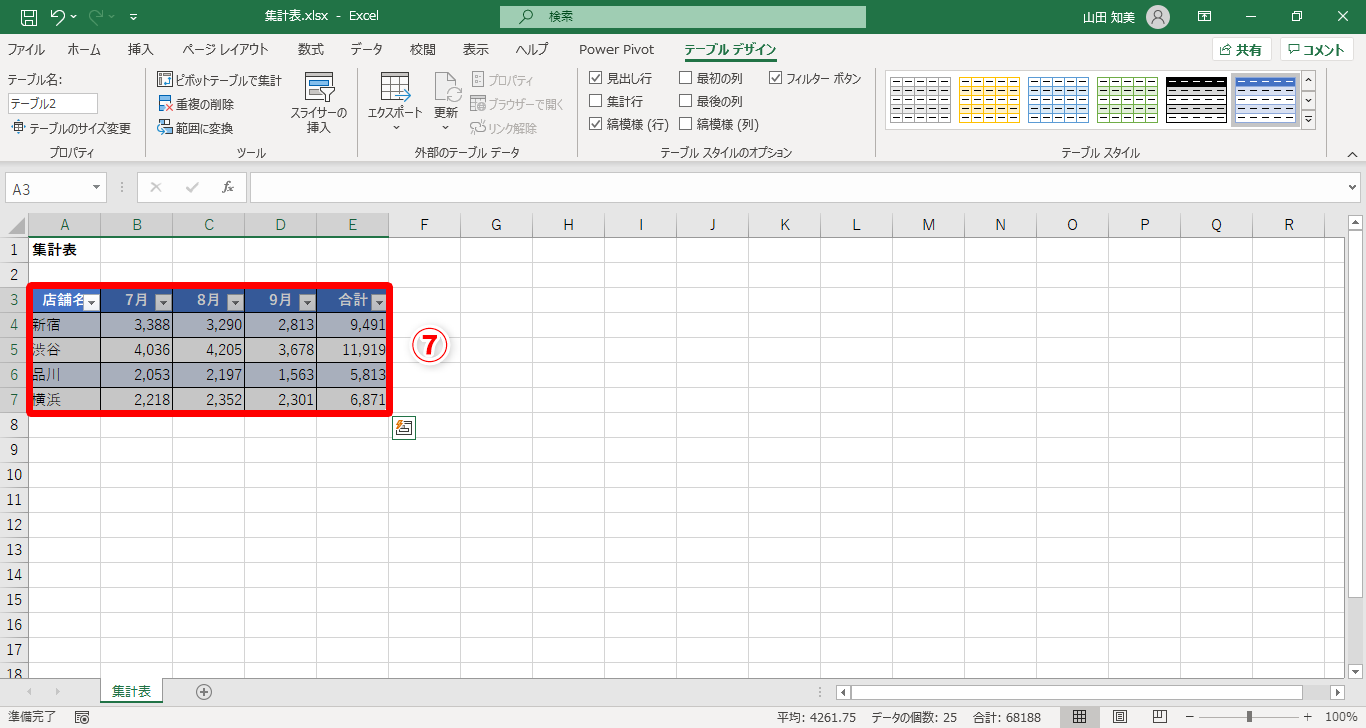Open Quick Access Toolbar customize arrow
This screenshot has height=728, width=1366.
pos(134,17)
